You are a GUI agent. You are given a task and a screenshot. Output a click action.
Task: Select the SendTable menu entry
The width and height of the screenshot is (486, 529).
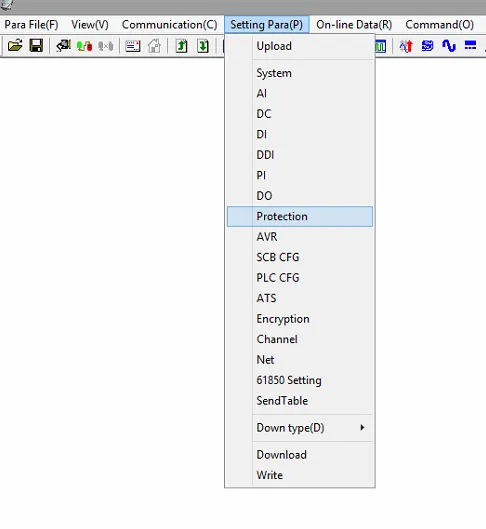tap(300, 401)
